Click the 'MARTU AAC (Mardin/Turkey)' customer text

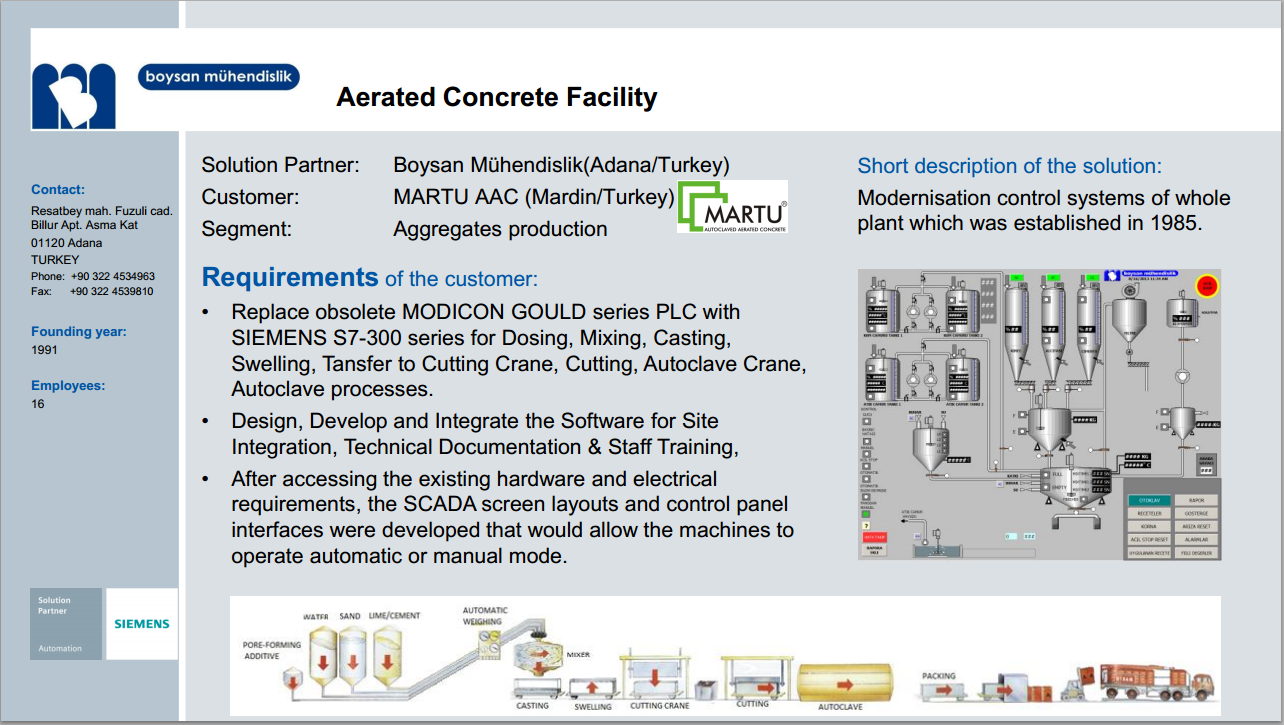point(534,197)
